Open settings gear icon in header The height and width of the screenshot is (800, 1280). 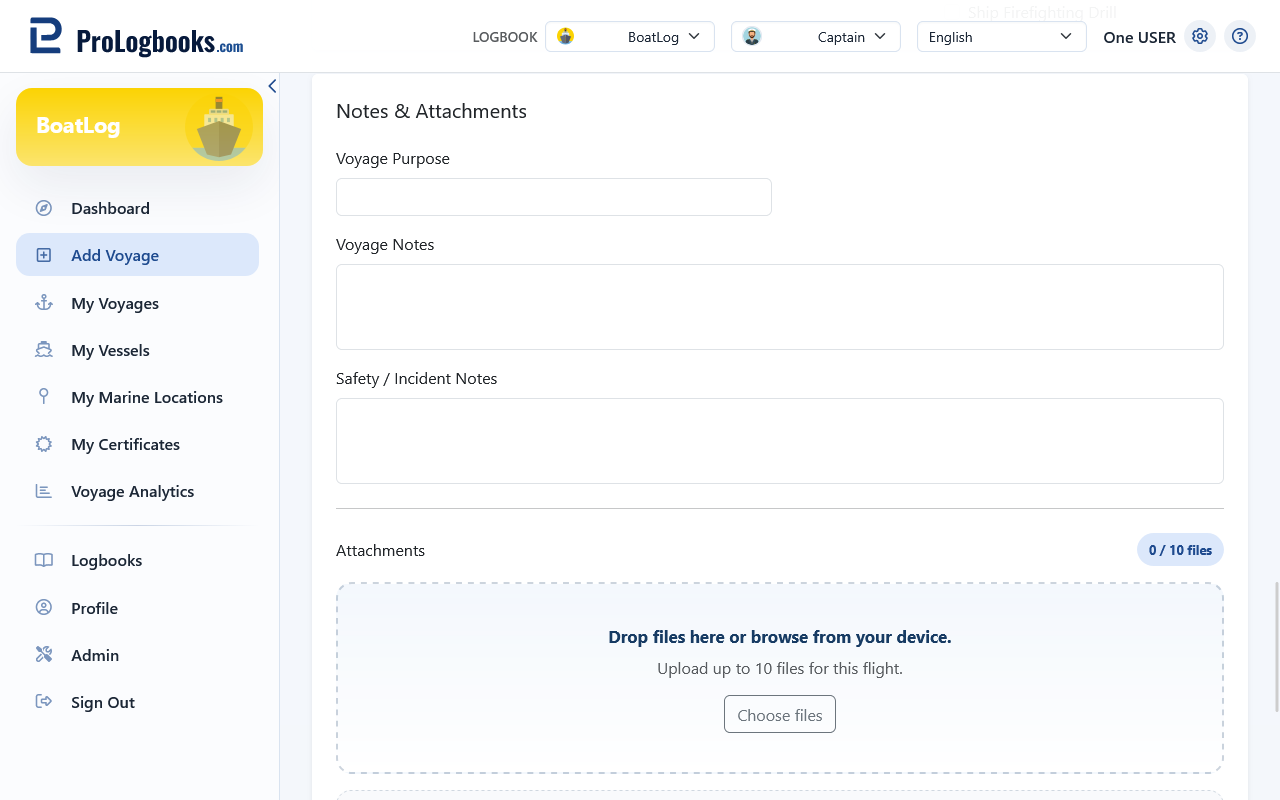coord(1200,36)
